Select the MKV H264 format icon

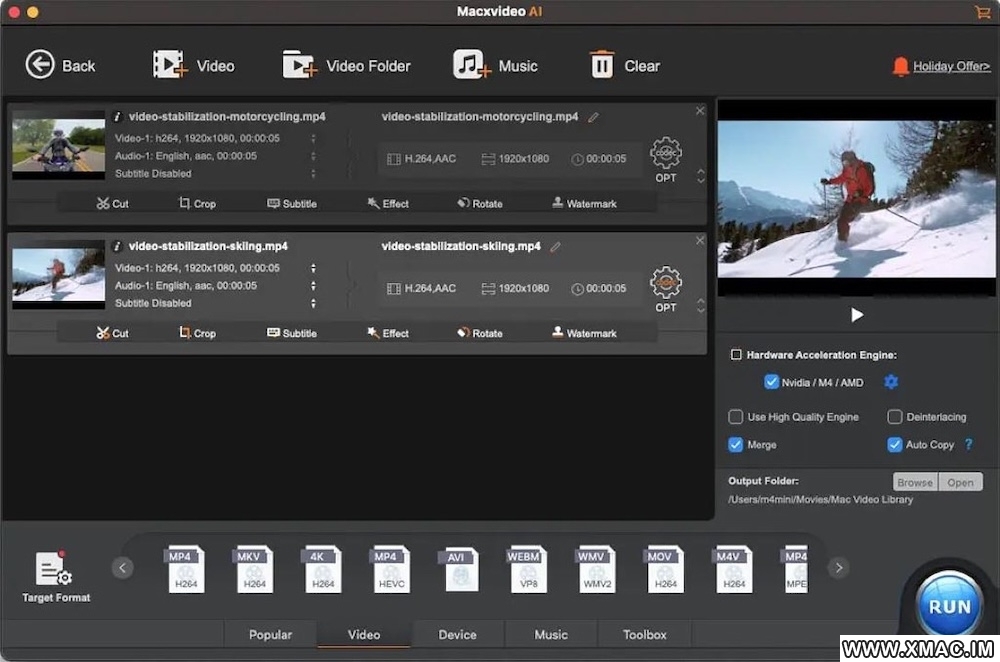point(254,569)
